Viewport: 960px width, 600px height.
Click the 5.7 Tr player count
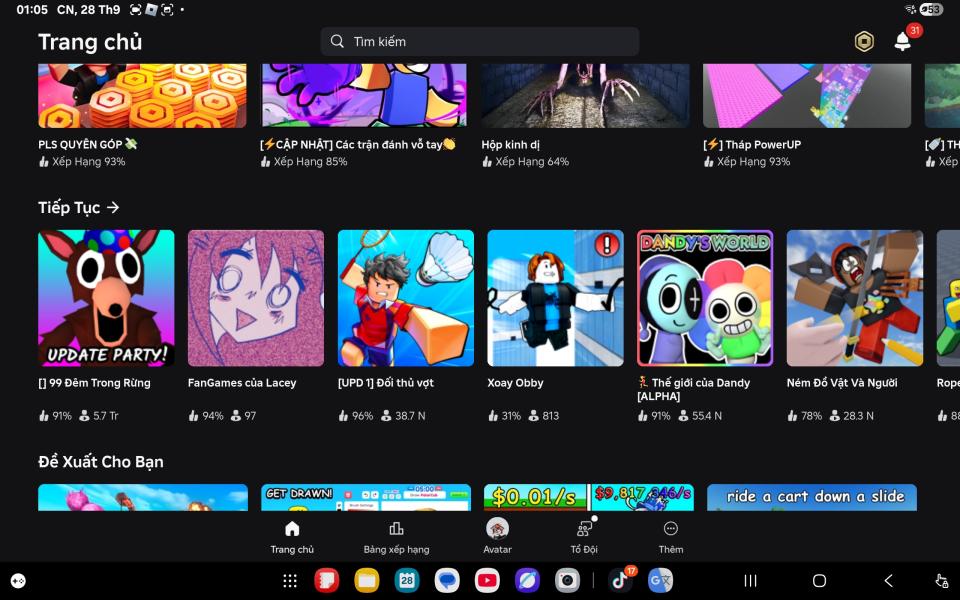point(99,416)
